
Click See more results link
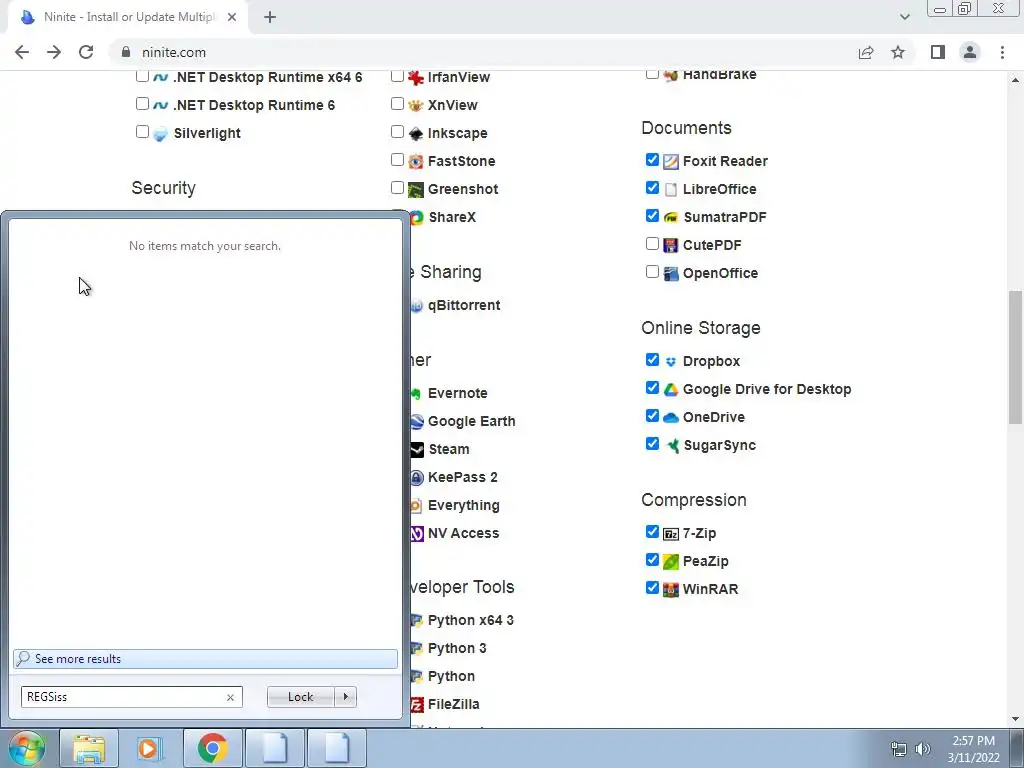[205, 659]
